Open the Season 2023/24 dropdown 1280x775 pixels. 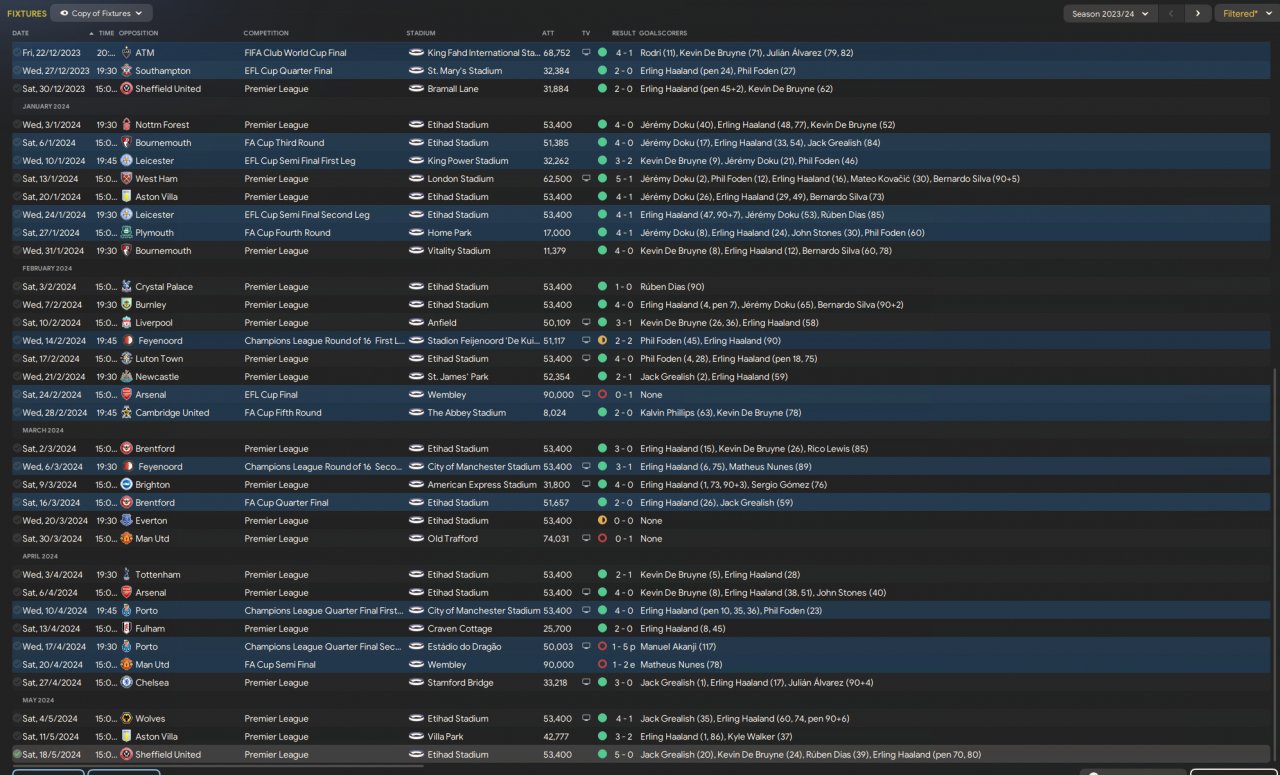click(x=1110, y=13)
